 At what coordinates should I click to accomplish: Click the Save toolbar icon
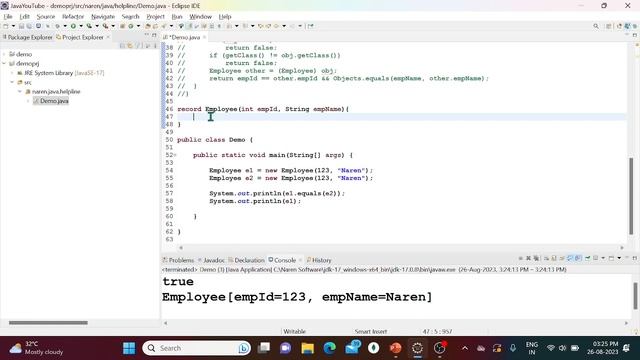[21, 26]
